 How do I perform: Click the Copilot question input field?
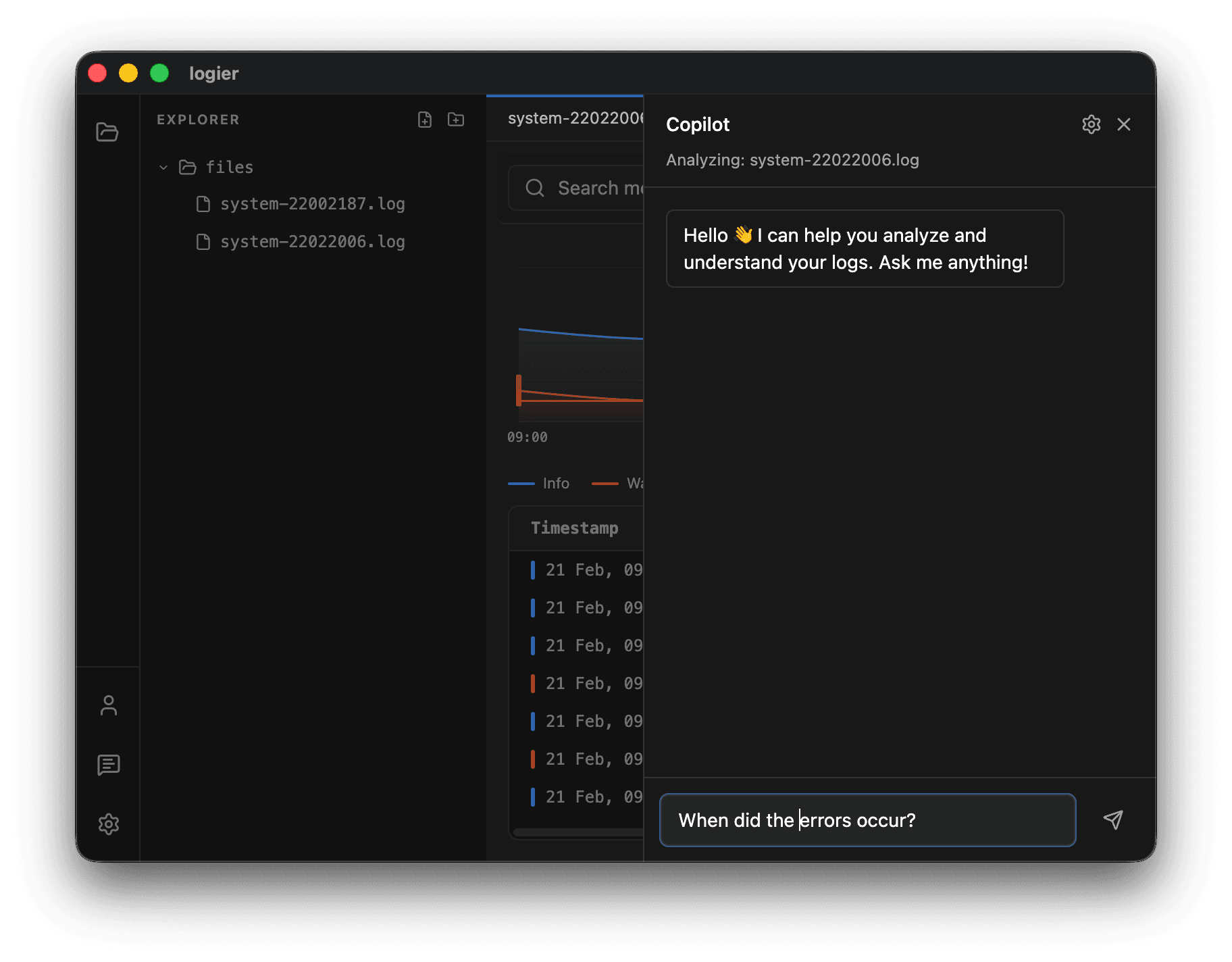[x=867, y=820]
